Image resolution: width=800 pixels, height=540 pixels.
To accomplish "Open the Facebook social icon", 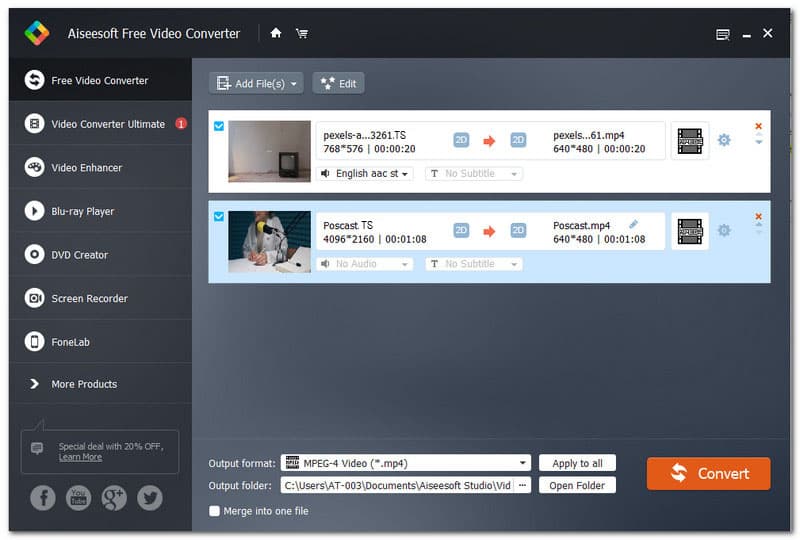I will 42,498.
